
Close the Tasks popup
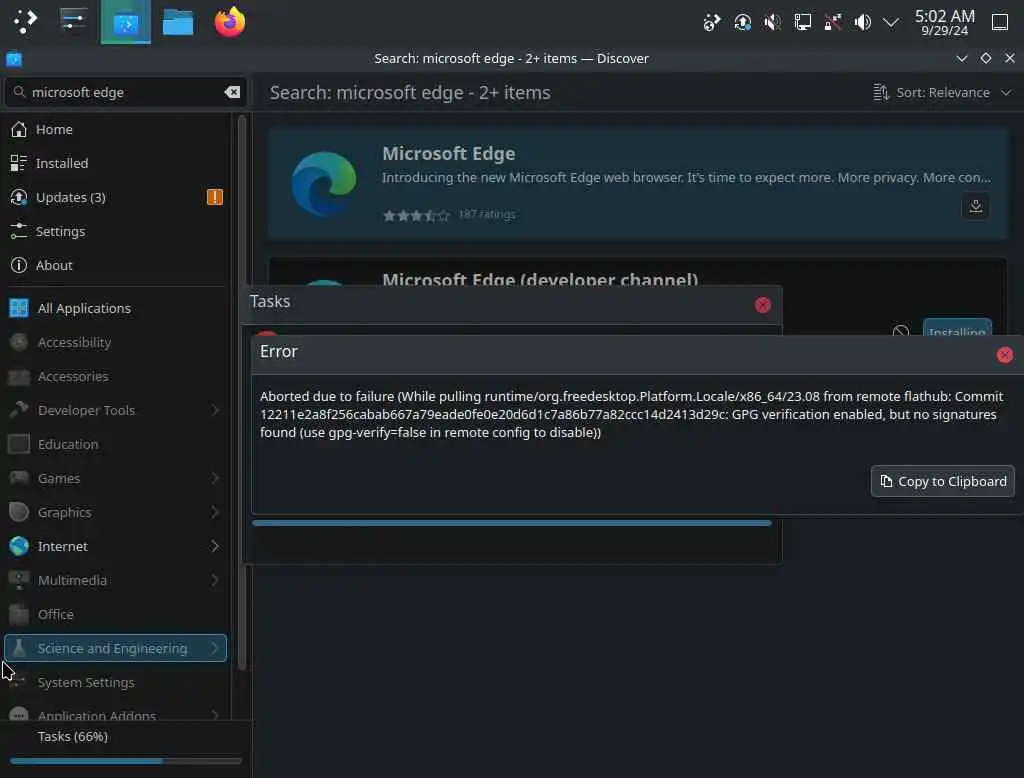coord(762,305)
